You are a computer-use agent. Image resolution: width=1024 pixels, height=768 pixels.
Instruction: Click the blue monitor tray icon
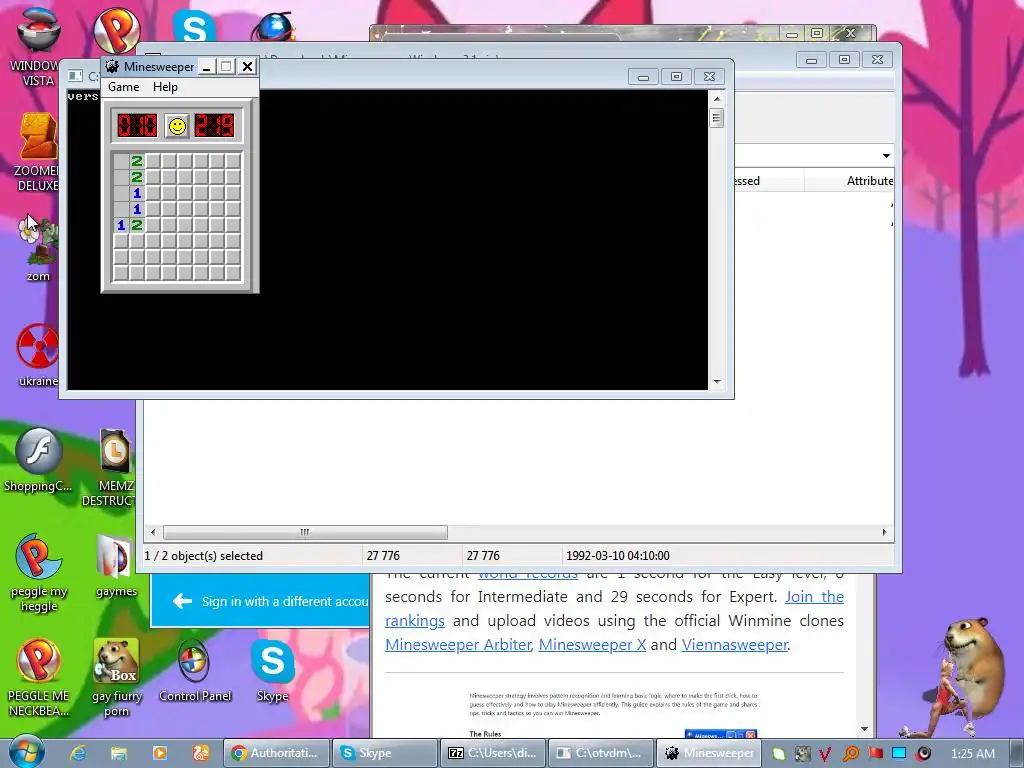[x=899, y=754]
